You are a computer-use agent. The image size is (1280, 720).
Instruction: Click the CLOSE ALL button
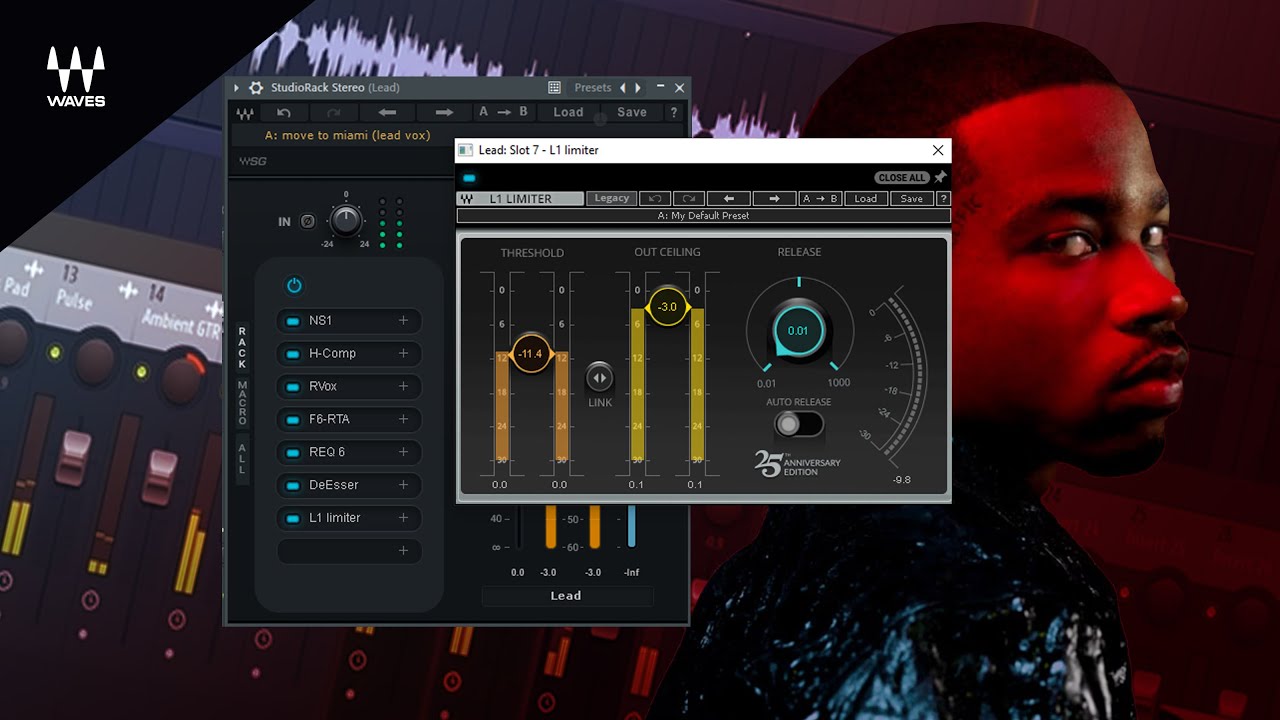(902, 178)
